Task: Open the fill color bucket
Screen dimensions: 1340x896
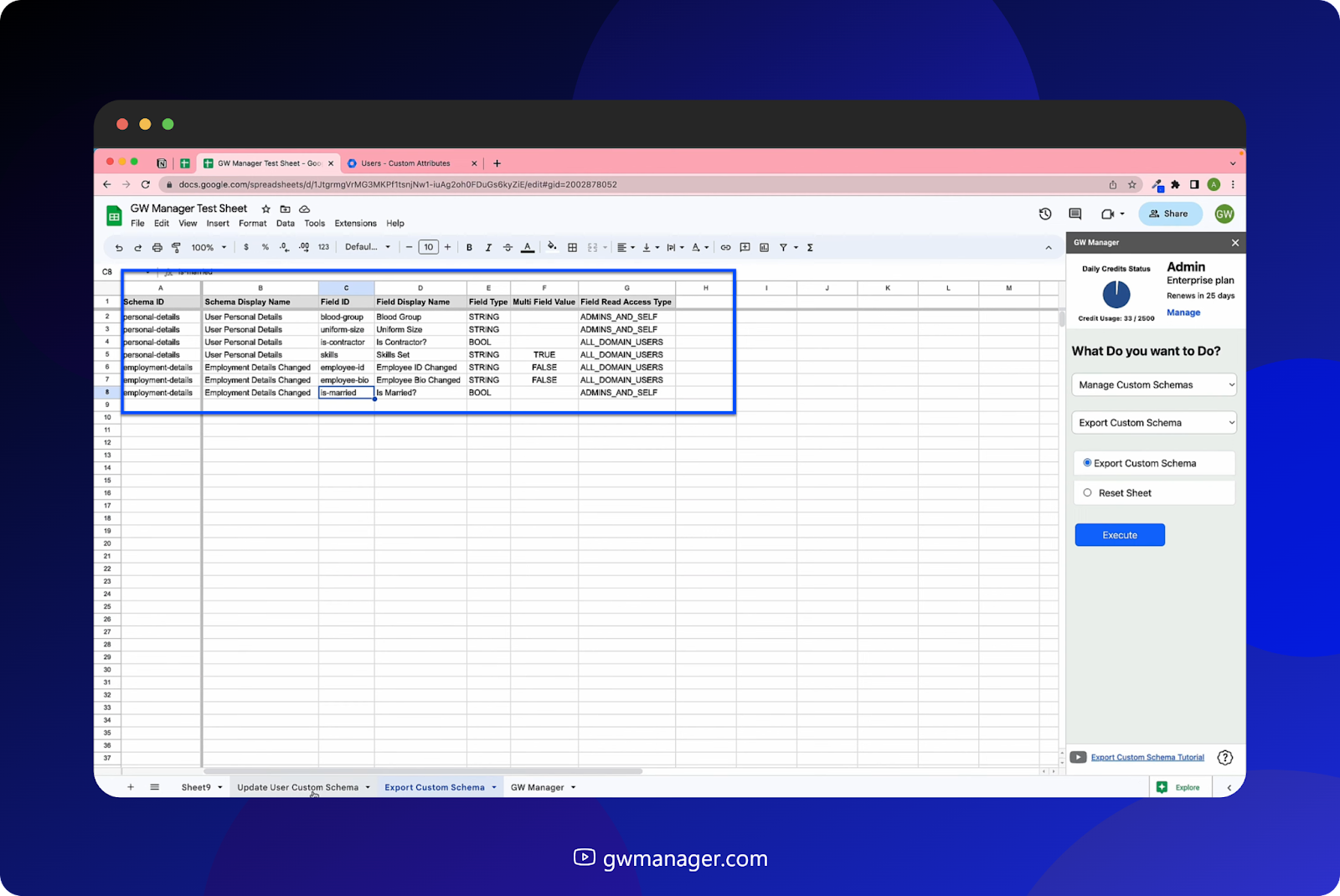Action: click(x=552, y=247)
